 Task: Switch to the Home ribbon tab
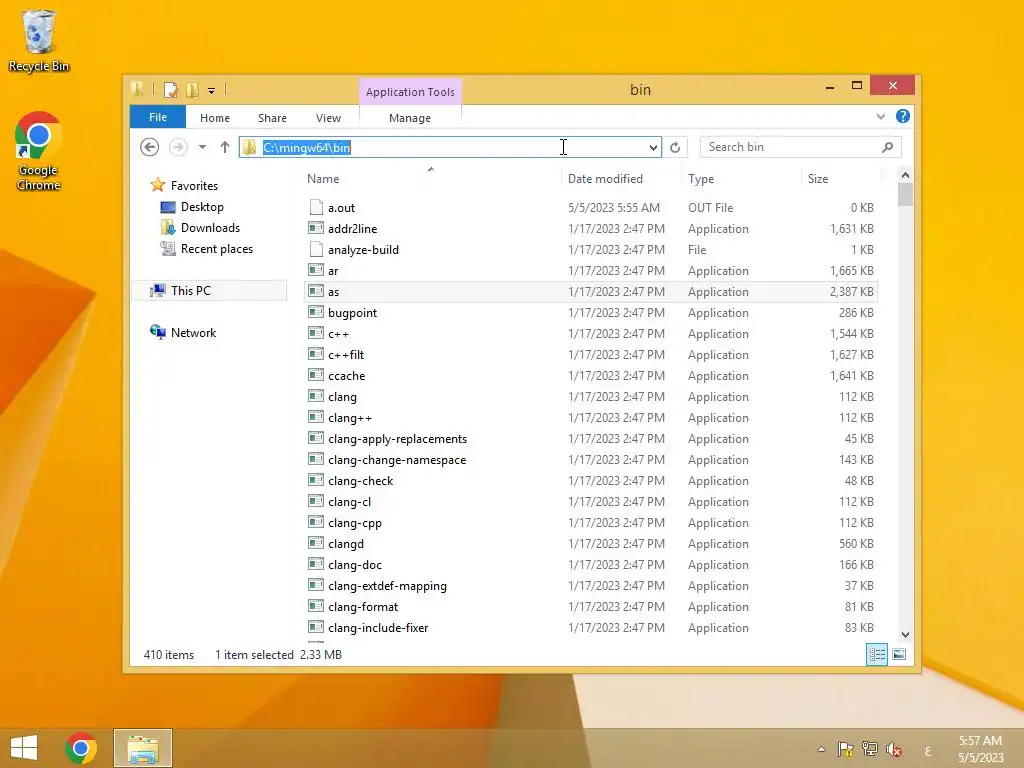click(215, 118)
